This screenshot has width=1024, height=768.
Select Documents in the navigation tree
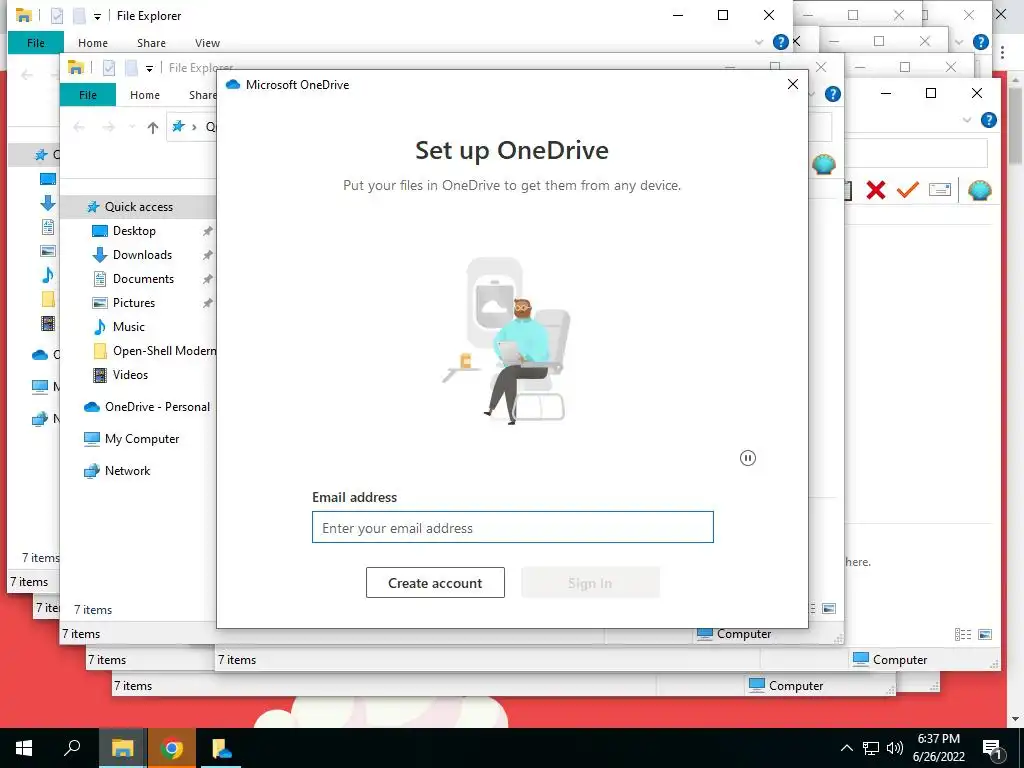click(143, 279)
